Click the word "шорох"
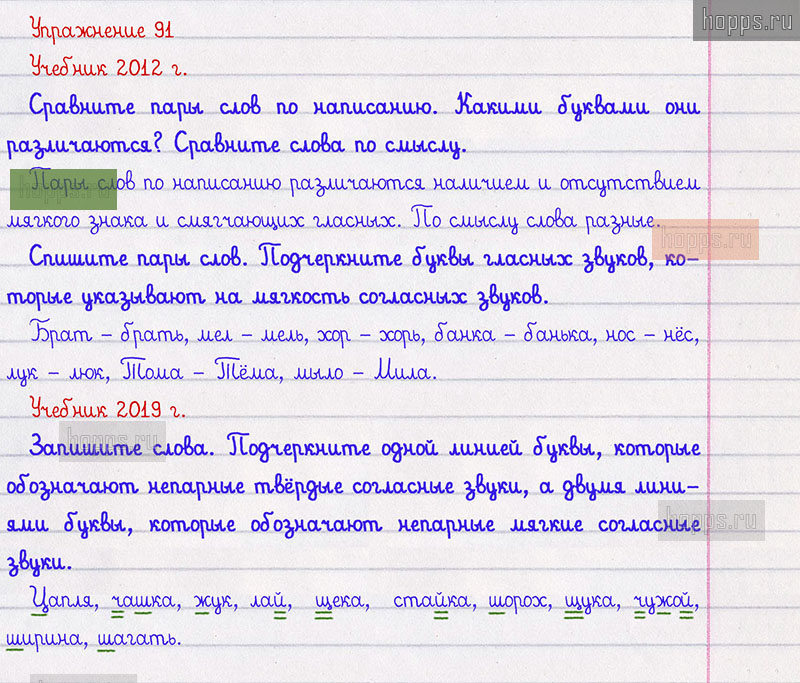 pos(519,600)
